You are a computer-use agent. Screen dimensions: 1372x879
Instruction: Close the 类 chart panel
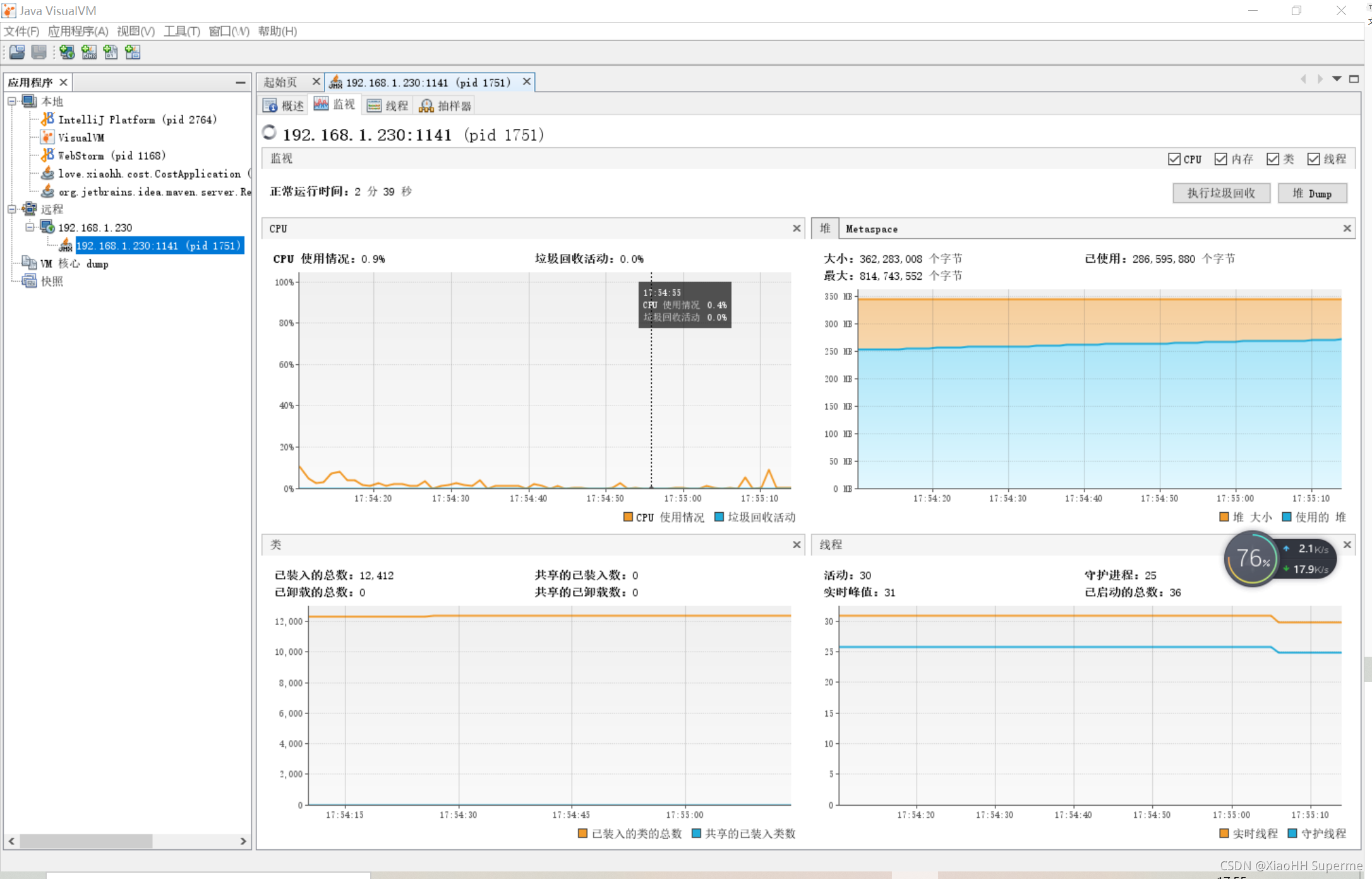pyautogui.click(x=797, y=544)
